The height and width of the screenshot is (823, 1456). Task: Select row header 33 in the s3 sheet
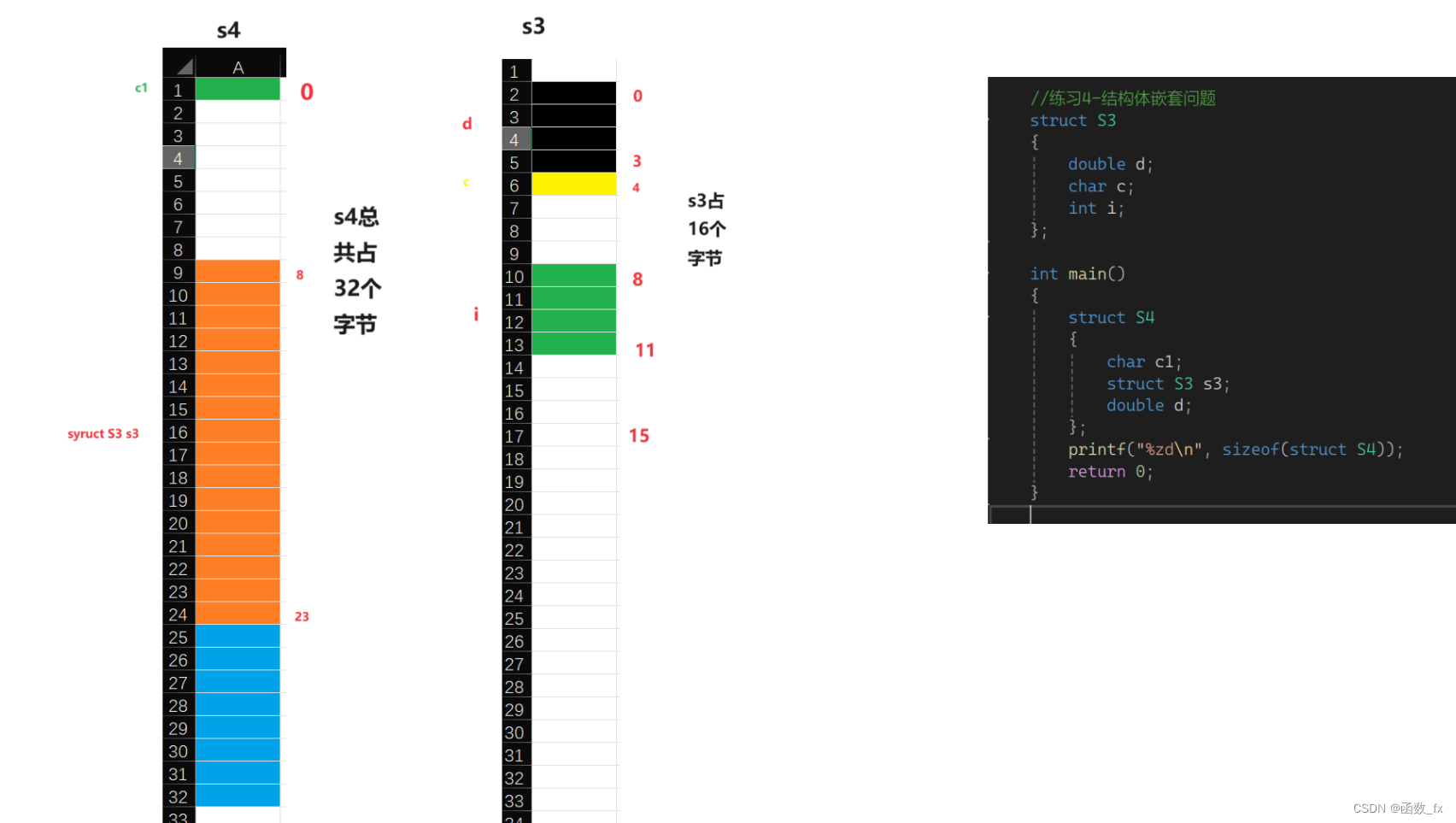pyautogui.click(x=516, y=800)
